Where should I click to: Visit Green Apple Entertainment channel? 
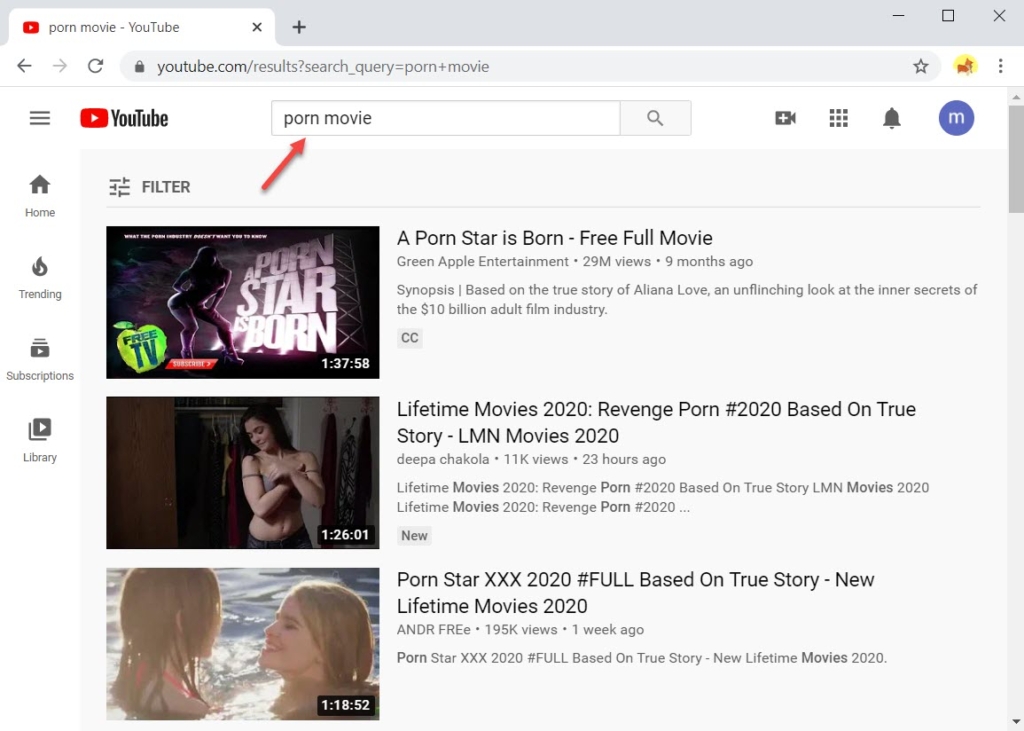[x=483, y=261]
